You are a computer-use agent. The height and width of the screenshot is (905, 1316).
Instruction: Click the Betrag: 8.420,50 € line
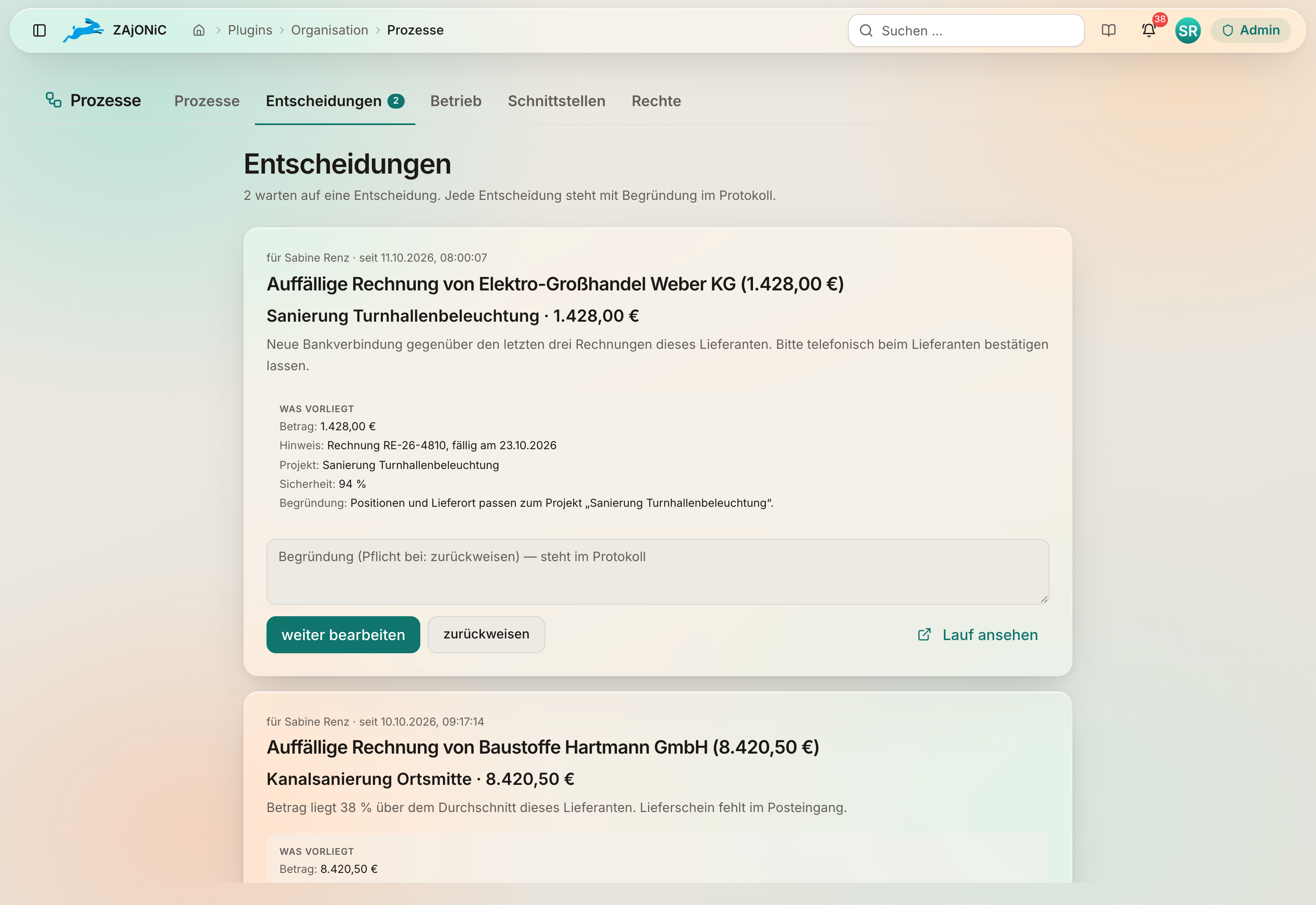tap(329, 869)
